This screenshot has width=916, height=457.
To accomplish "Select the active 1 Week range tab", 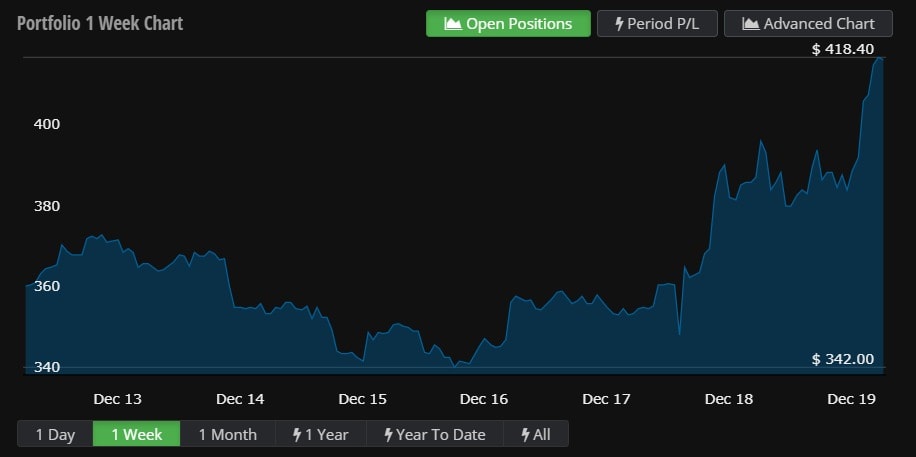I will click(x=136, y=434).
